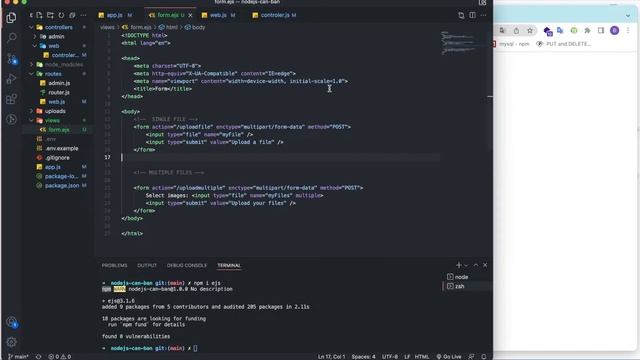Select the zsh terminal instance
640x360 pixels.
[460, 286]
